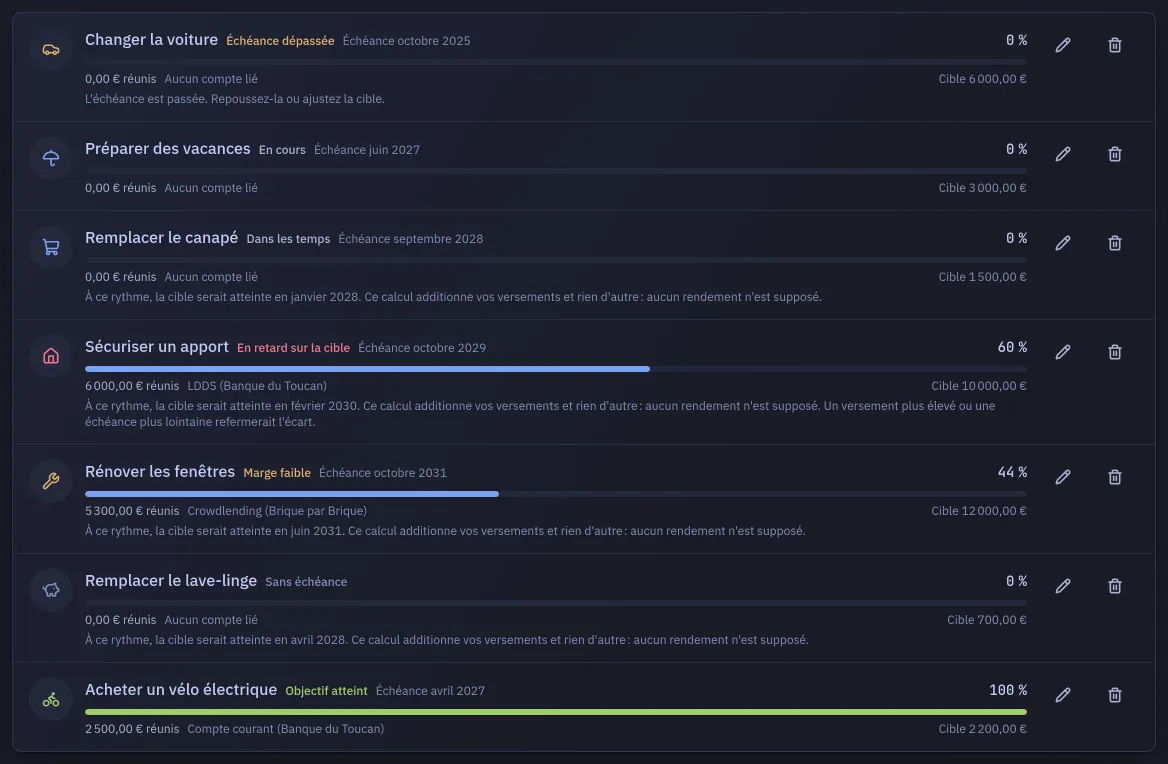Click the 'Objectif atteint' status label
The image size is (1168, 764).
click(x=326, y=691)
